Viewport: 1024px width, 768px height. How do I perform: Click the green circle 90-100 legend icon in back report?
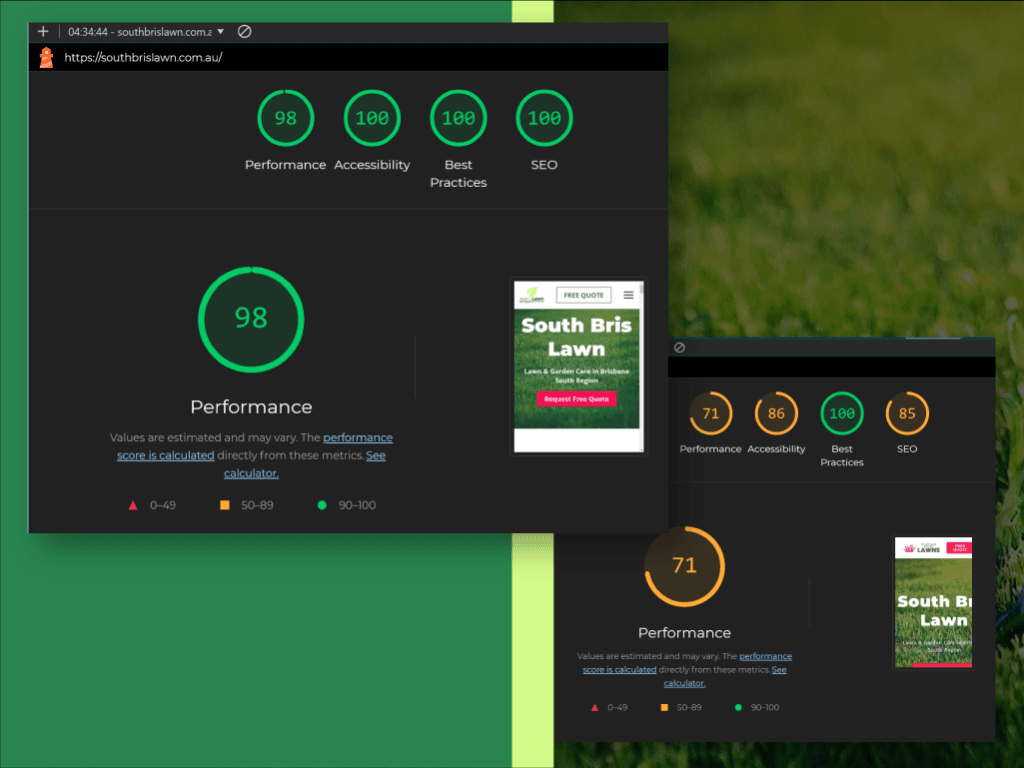(x=738, y=707)
